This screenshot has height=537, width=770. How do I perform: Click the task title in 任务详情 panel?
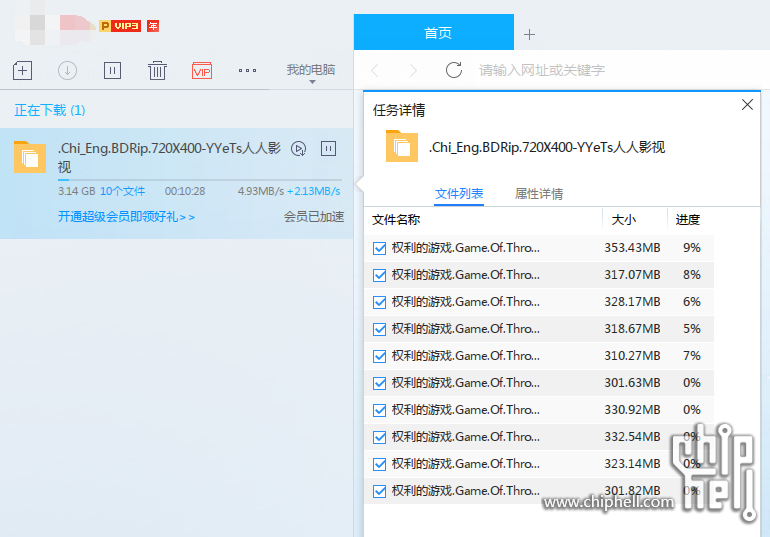coord(547,147)
